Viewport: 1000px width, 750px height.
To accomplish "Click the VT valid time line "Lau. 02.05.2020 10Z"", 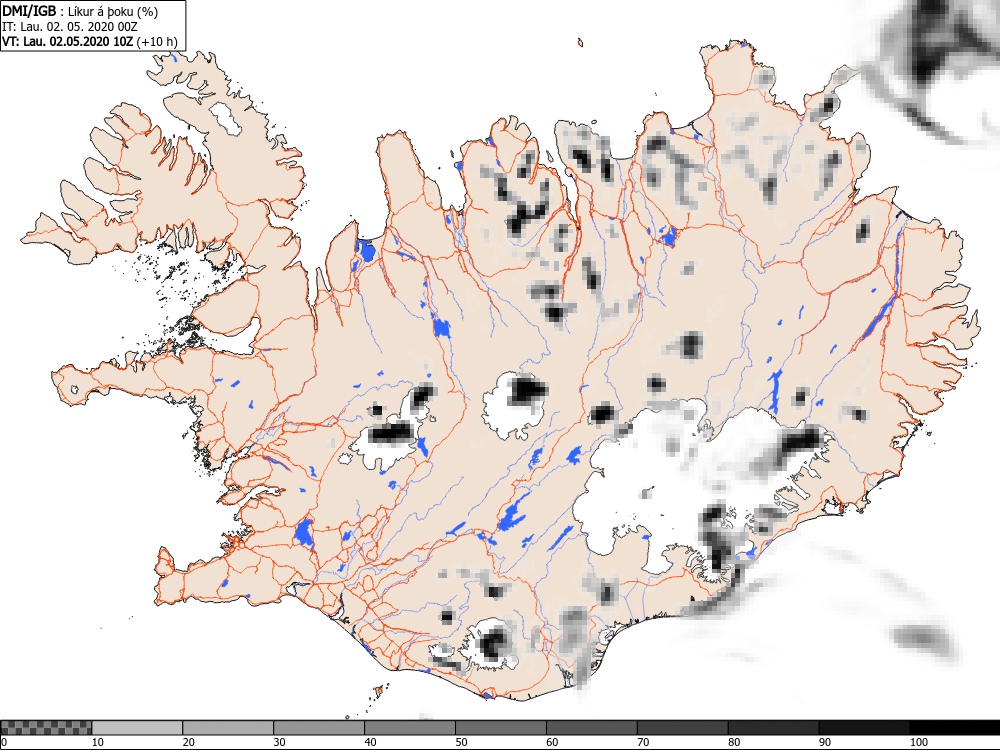I will click(x=78, y=41).
